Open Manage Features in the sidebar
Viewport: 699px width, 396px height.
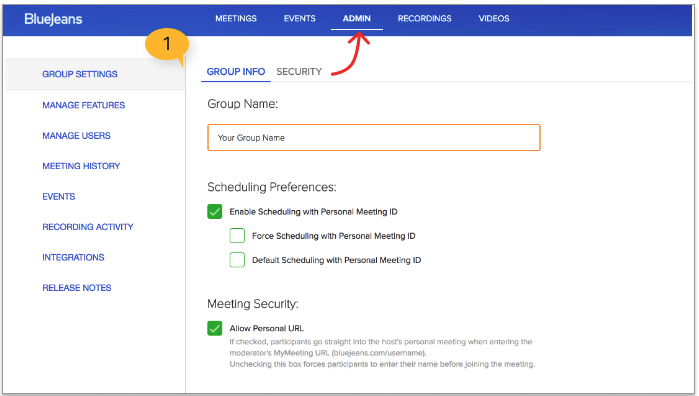[84, 105]
